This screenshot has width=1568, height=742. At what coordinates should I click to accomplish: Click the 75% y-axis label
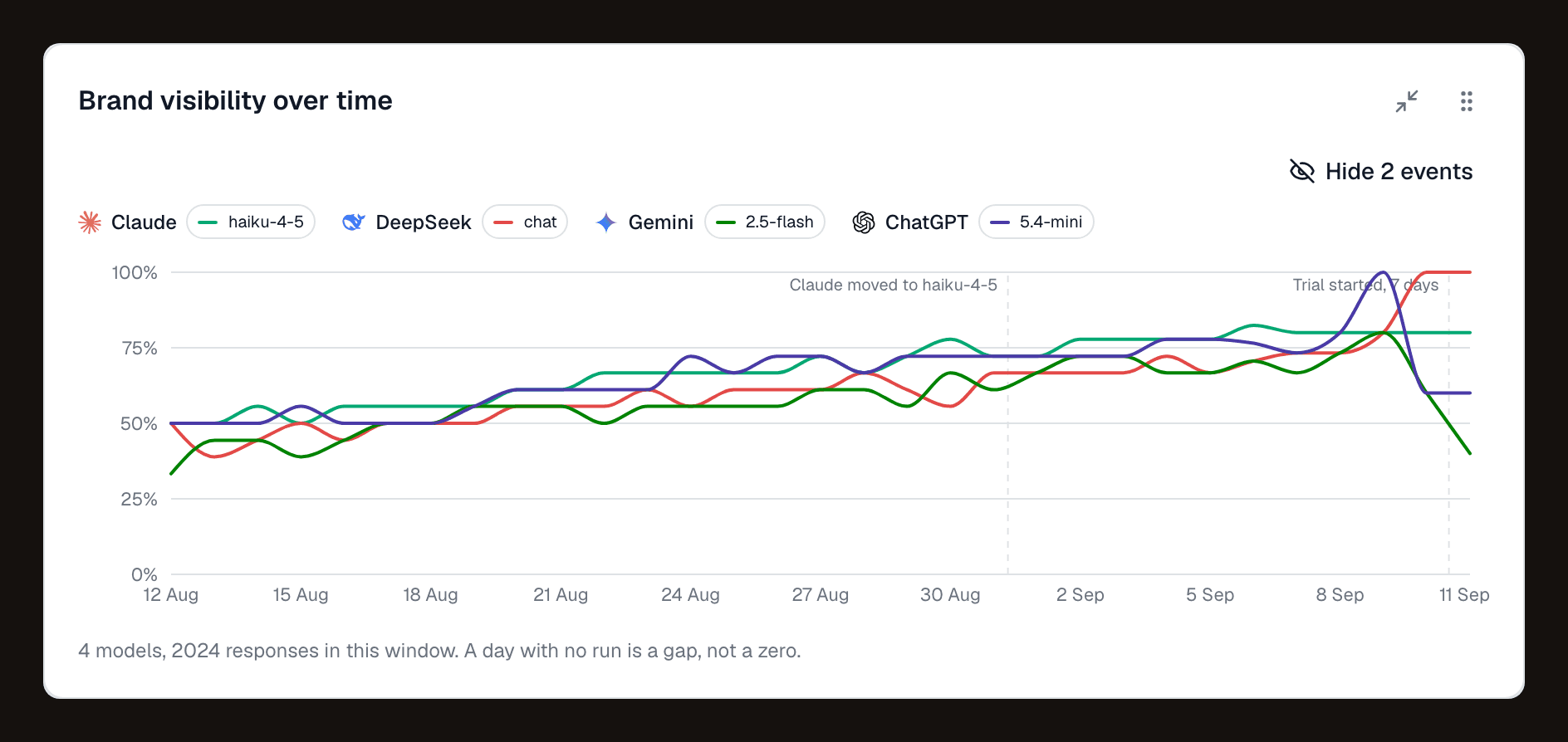(140, 348)
